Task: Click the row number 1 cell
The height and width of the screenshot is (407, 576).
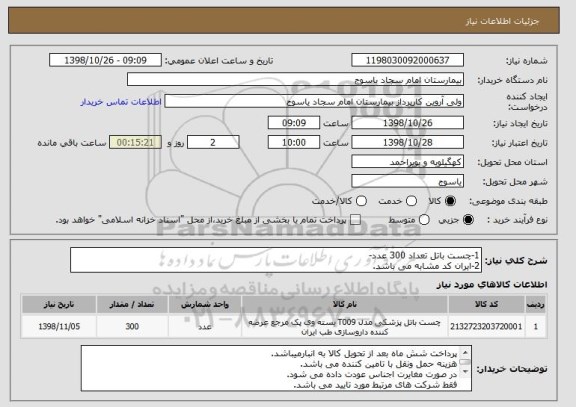Action: click(536, 326)
